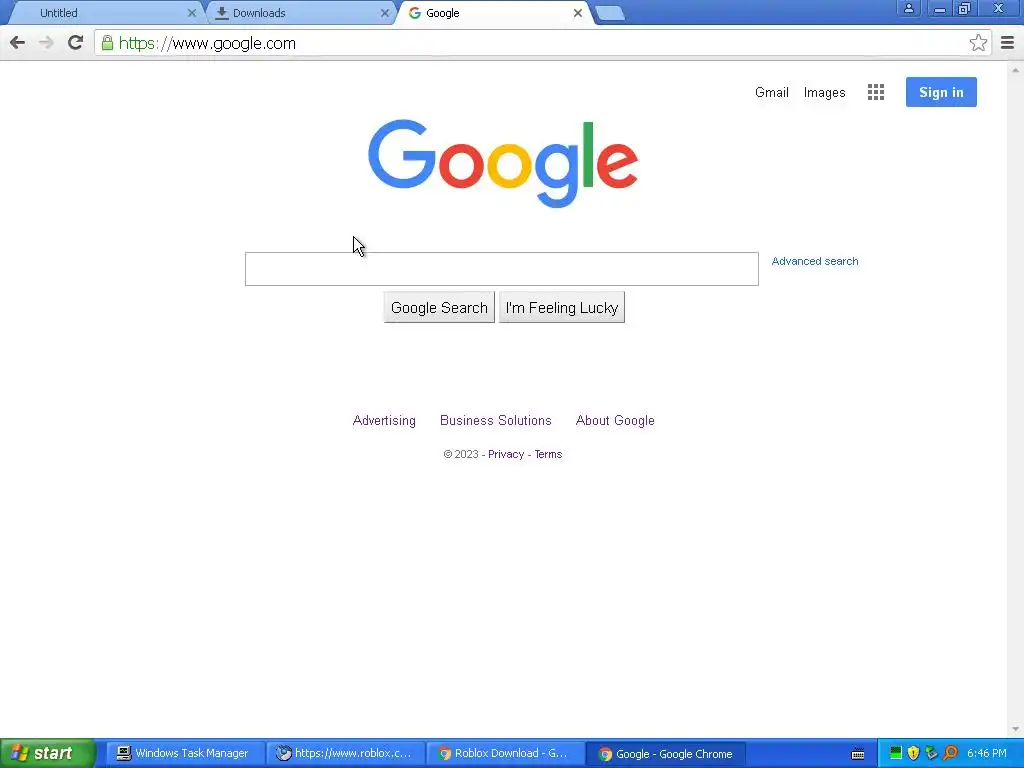
Task: Click the green padlock security icon
Action: point(107,43)
